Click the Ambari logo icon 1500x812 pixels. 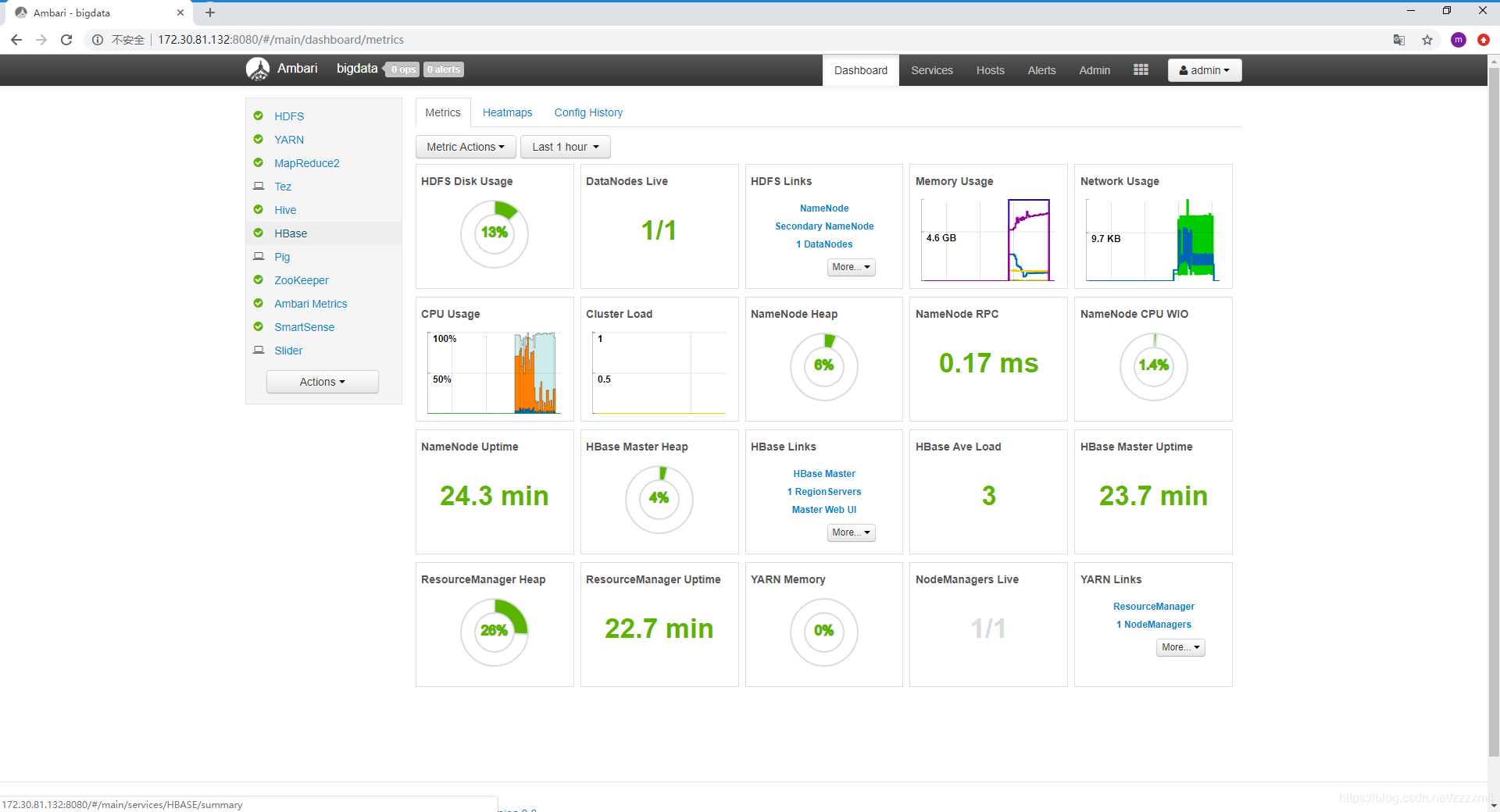pyautogui.click(x=258, y=69)
